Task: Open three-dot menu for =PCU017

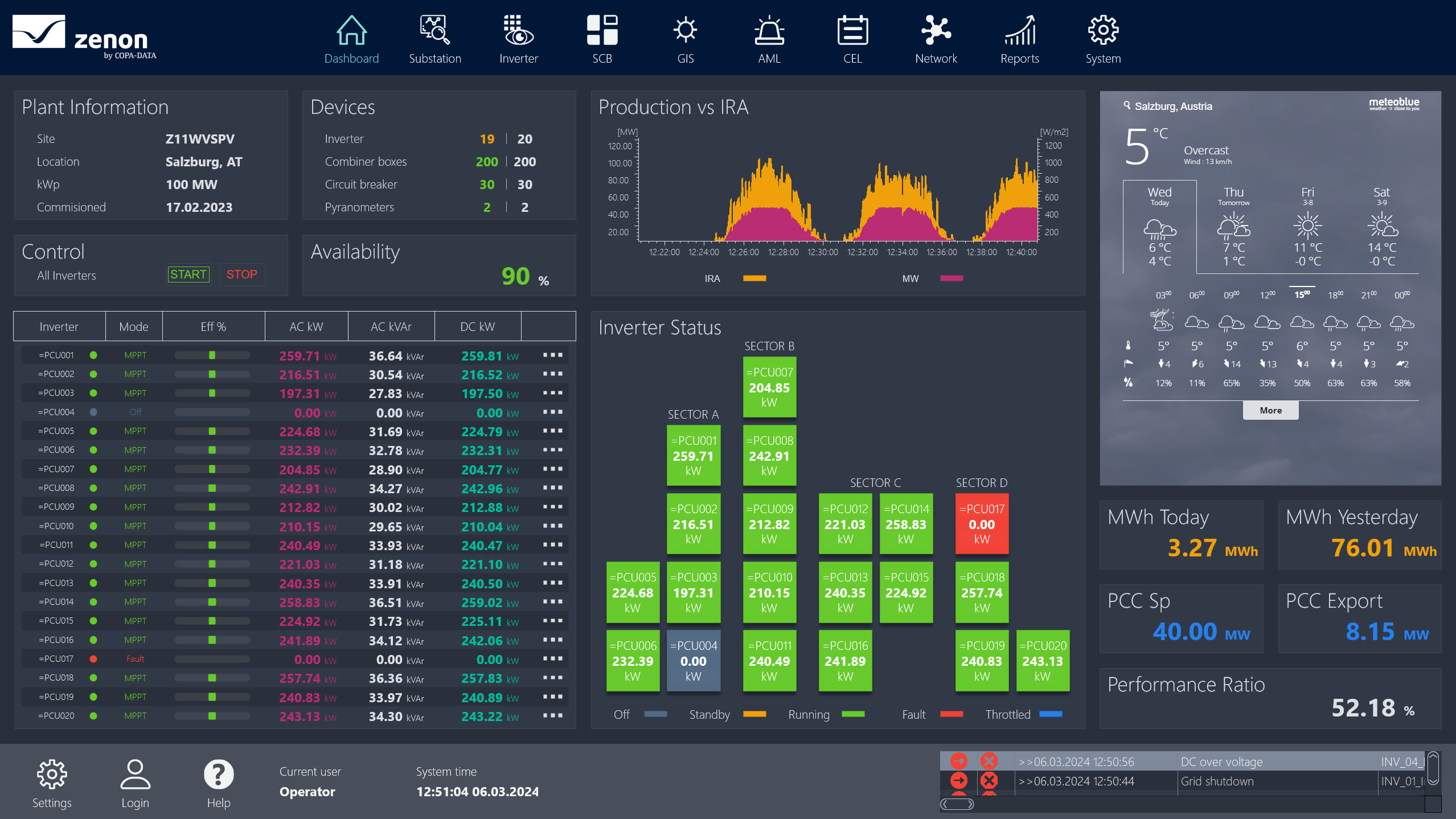Action: click(552, 658)
